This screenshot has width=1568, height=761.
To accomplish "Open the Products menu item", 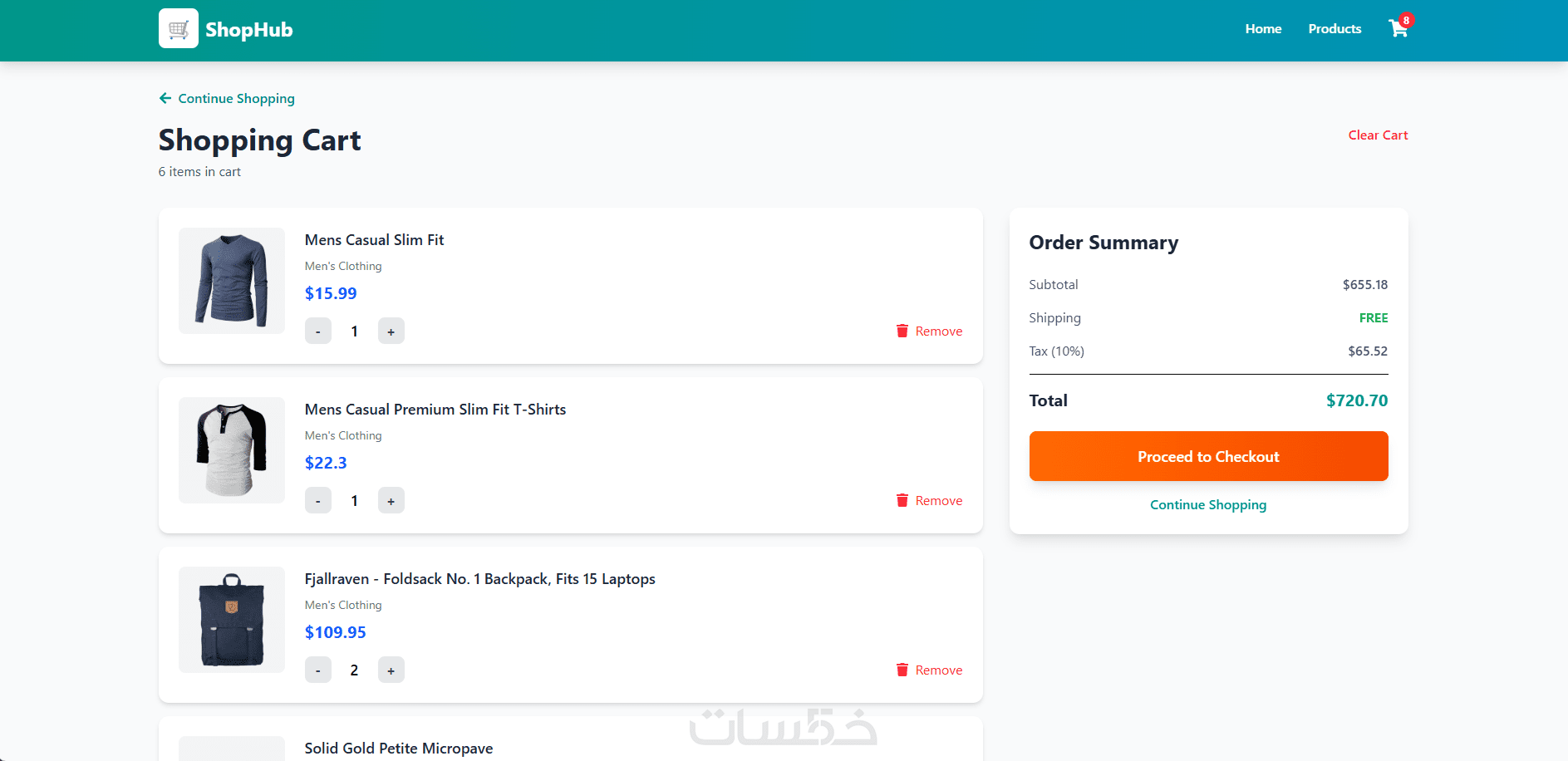I will (x=1335, y=29).
